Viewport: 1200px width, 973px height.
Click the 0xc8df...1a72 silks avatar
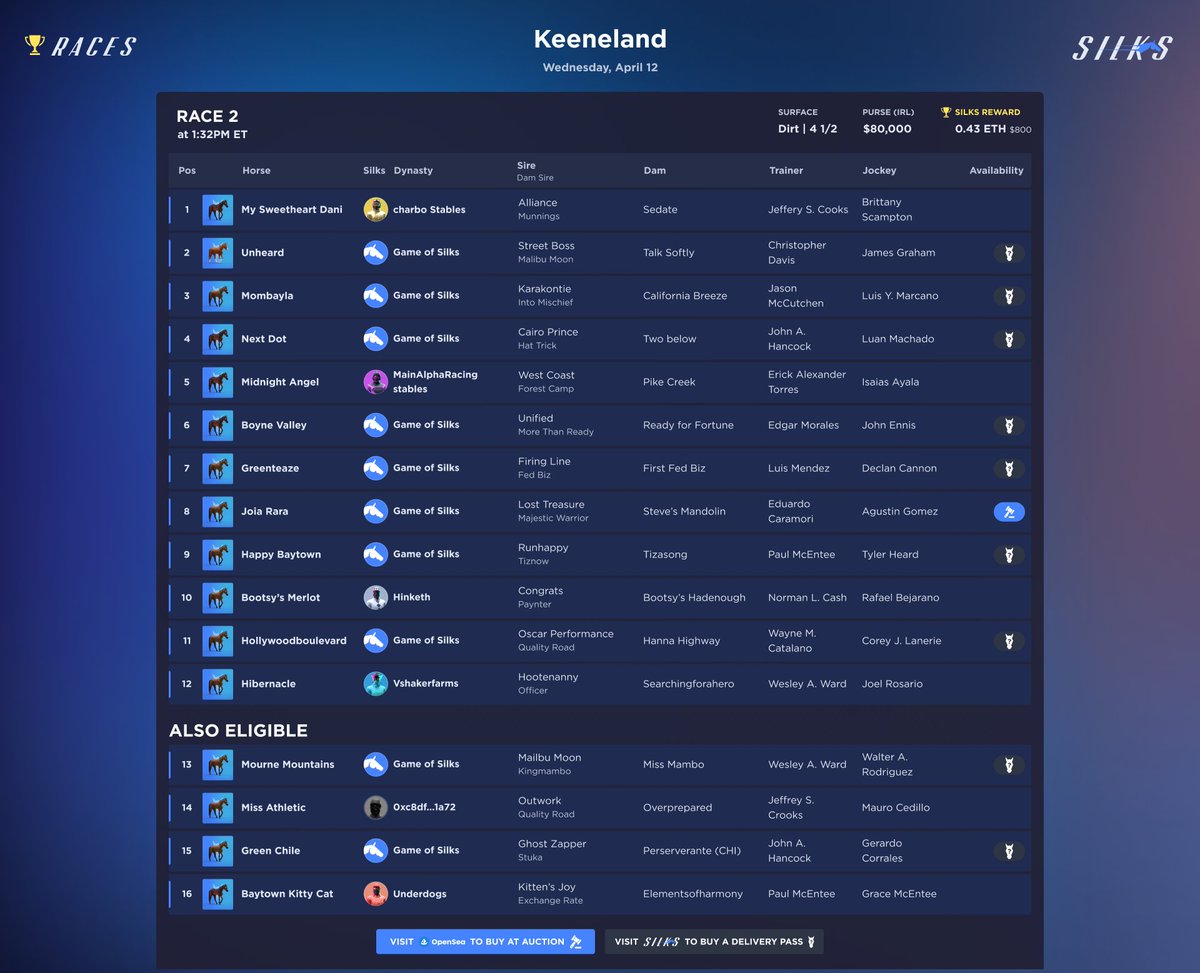pos(375,807)
